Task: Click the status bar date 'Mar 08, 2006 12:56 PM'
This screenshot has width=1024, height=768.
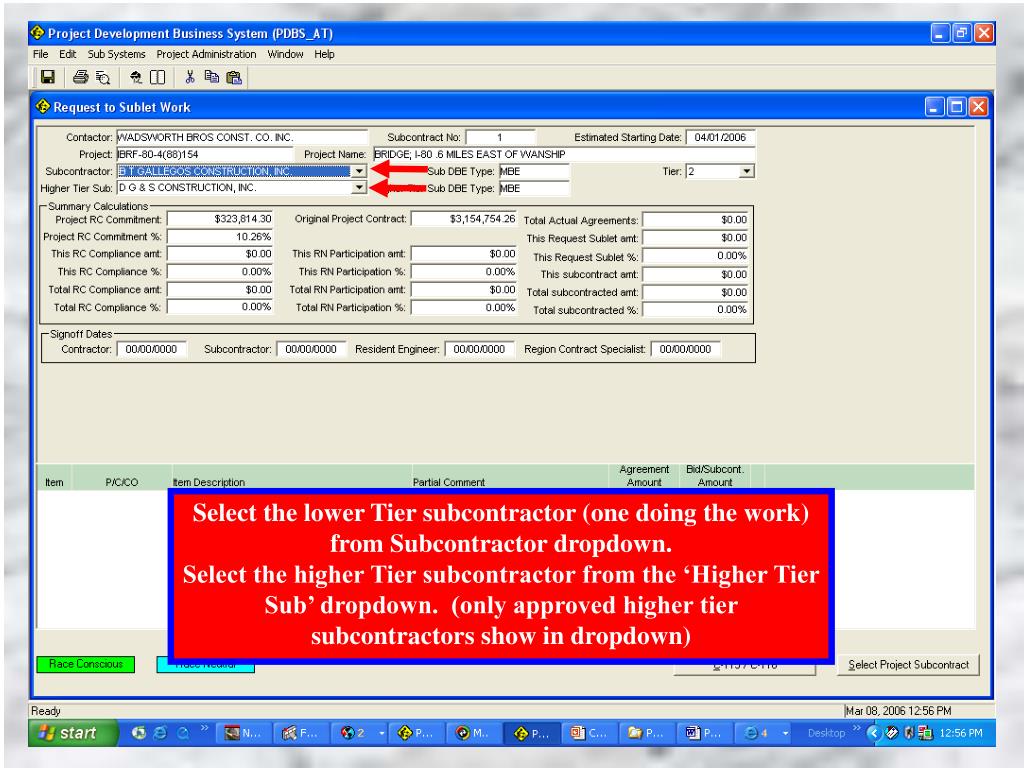Action: tap(898, 711)
